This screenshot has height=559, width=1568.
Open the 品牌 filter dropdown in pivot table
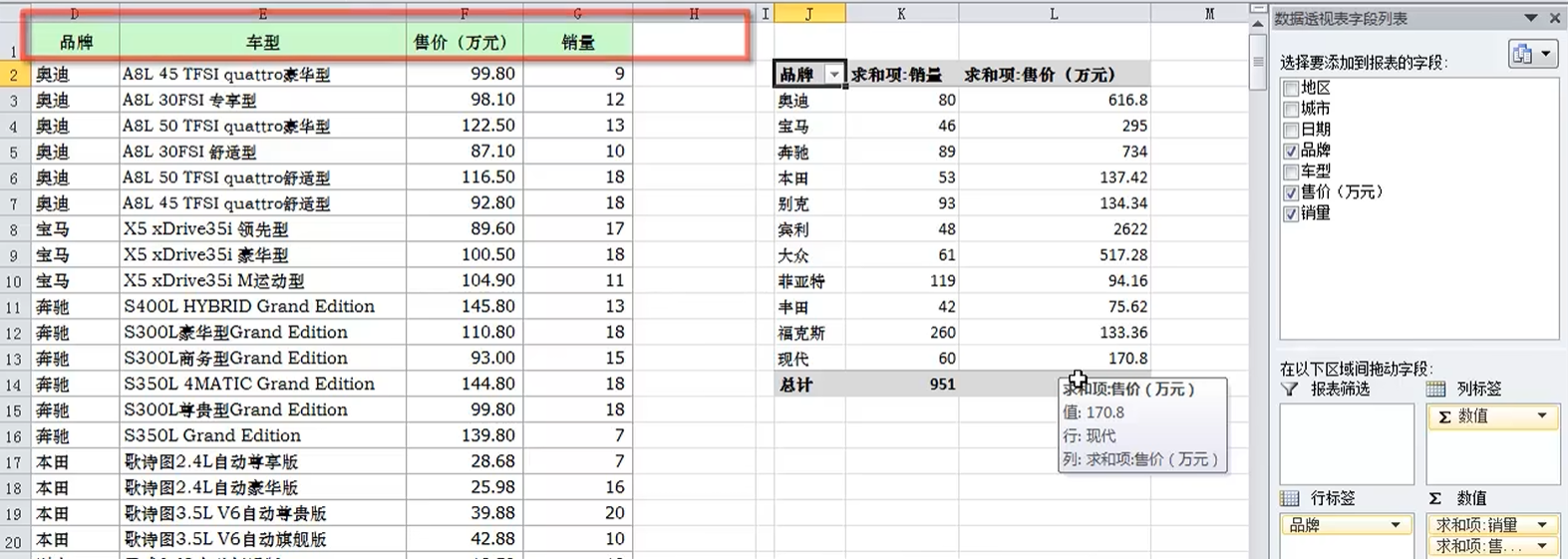coord(834,75)
